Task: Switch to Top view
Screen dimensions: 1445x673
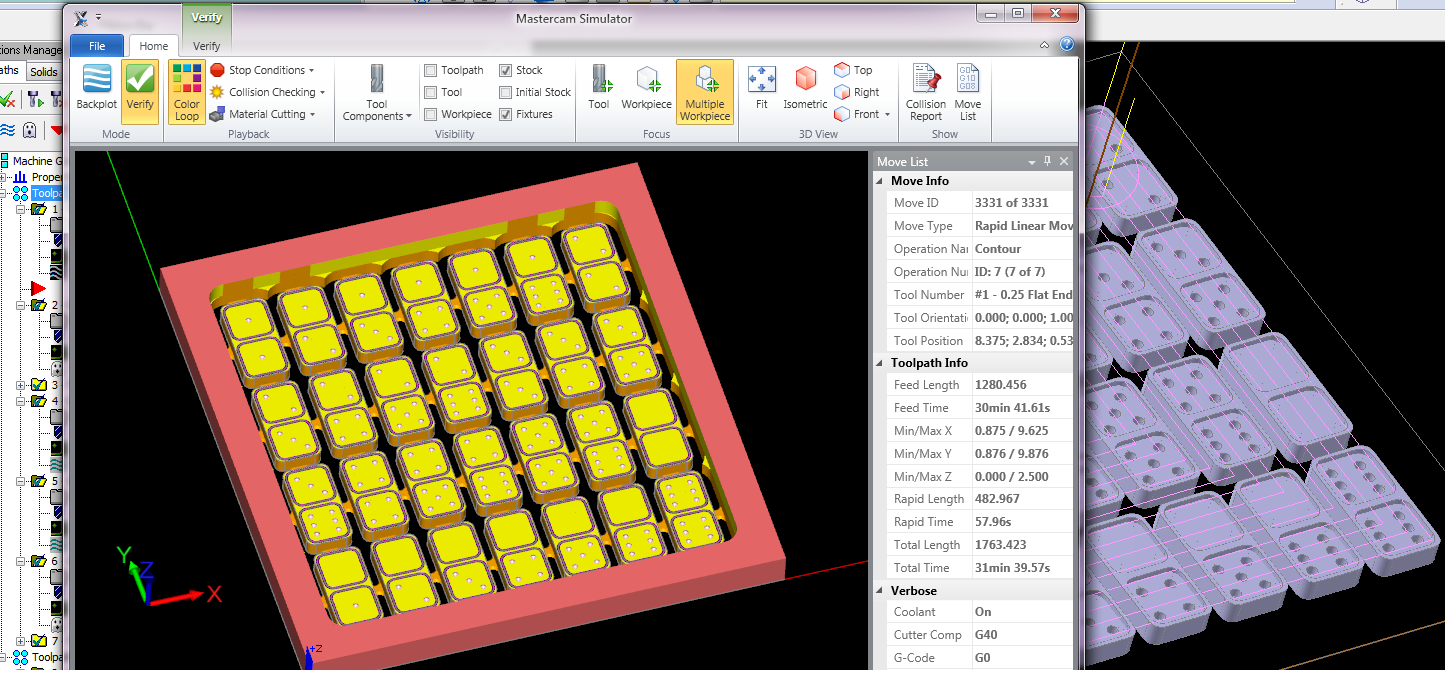Action: [853, 70]
